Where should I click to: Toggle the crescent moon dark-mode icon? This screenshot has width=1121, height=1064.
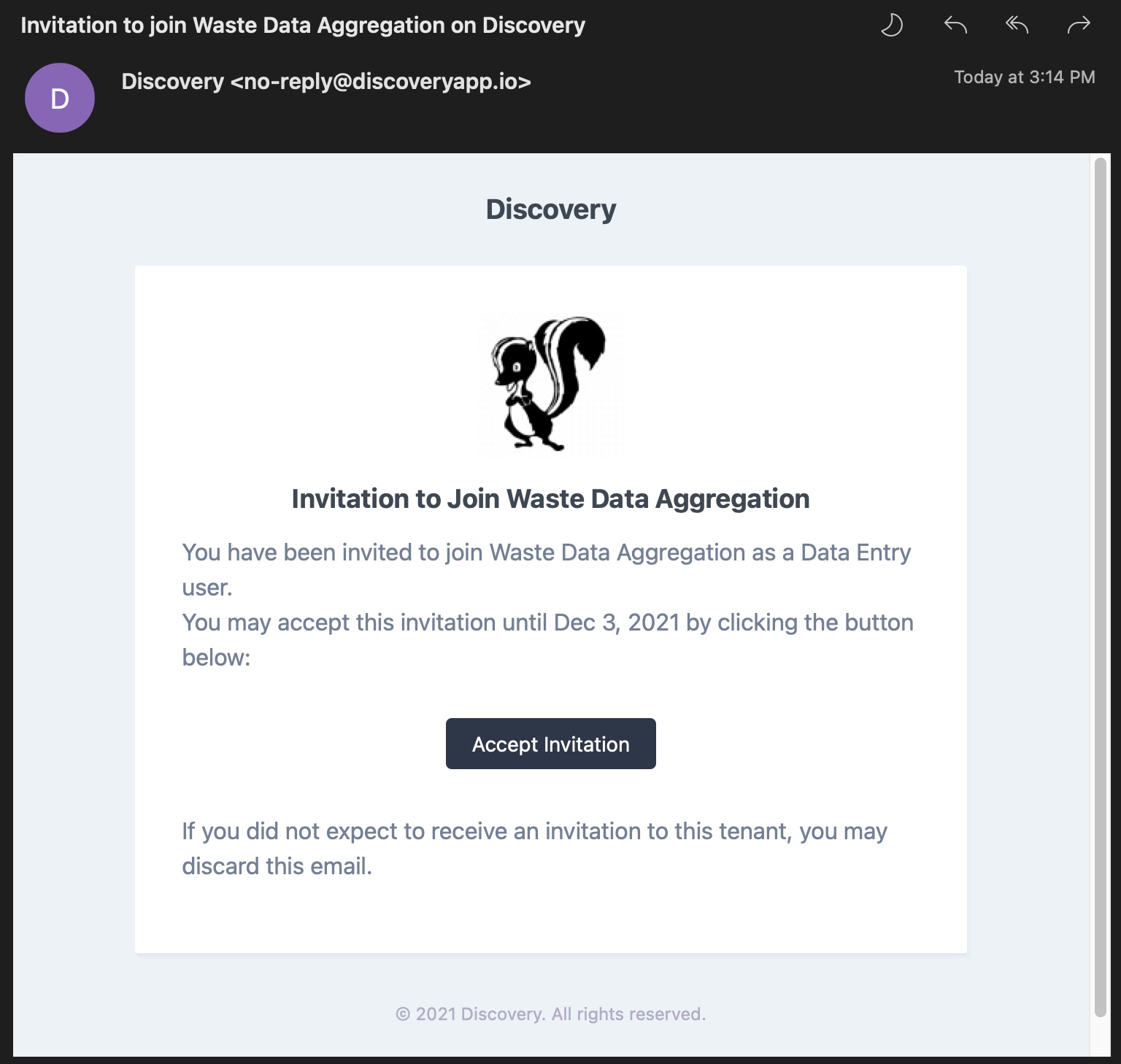point(892,26)
